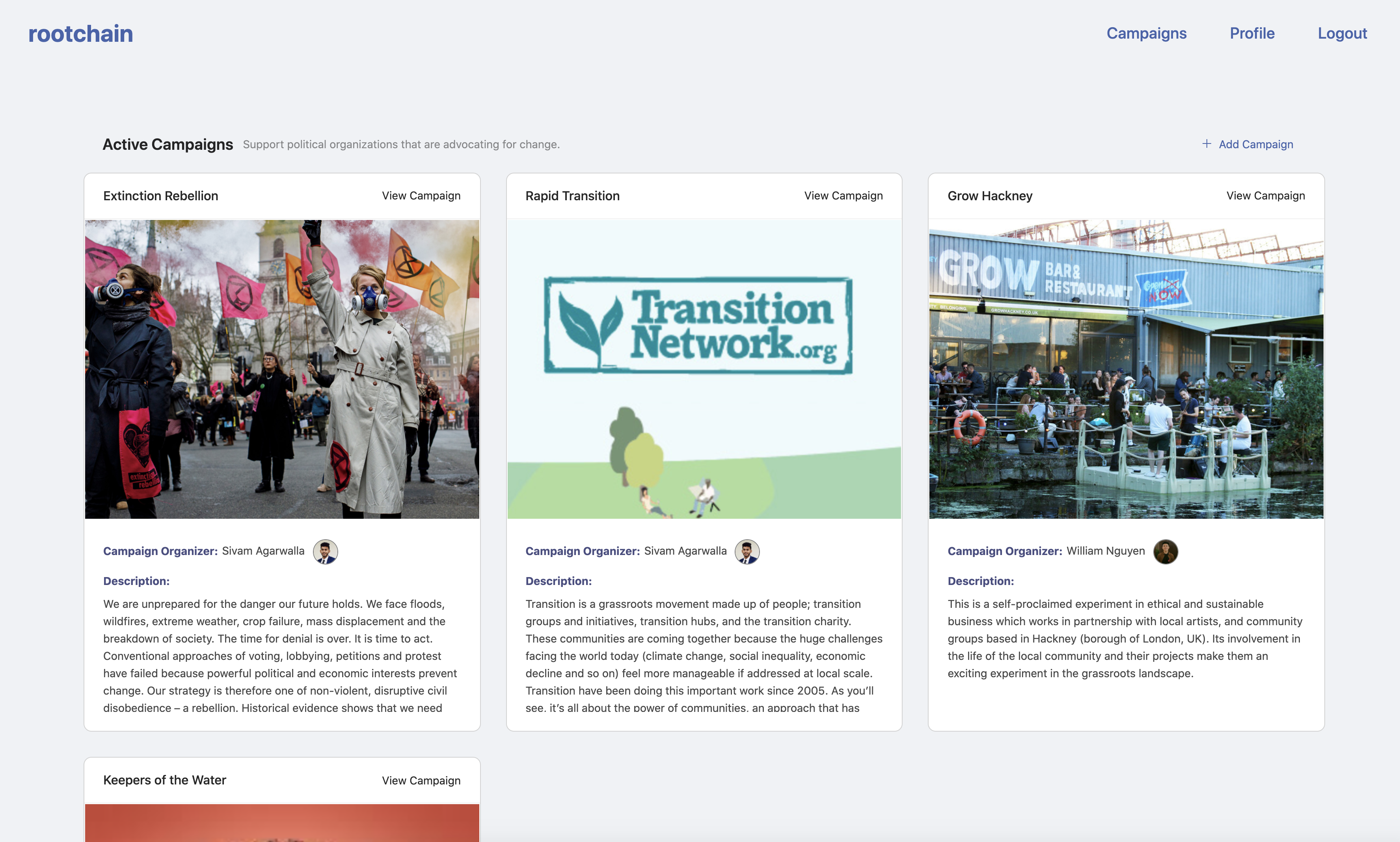1400x842 pixels.
Task: View the Grow Hackney campaign
Action: click(x=1265, y=196)
